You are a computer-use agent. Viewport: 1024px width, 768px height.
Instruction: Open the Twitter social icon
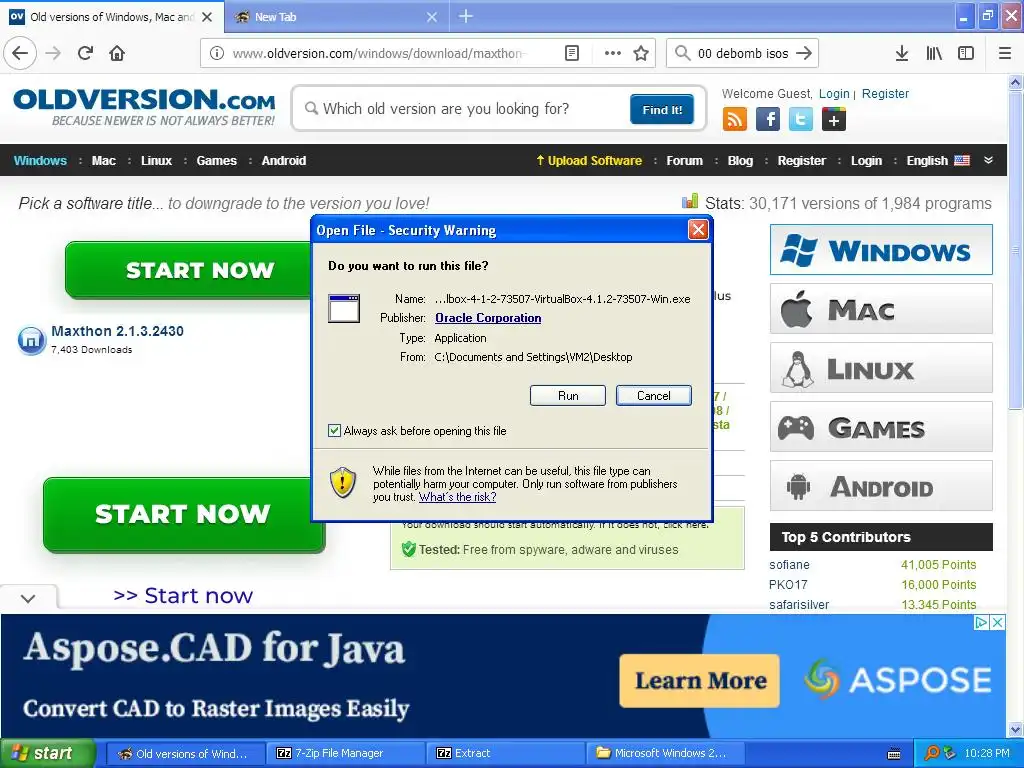tap(801, 120)
